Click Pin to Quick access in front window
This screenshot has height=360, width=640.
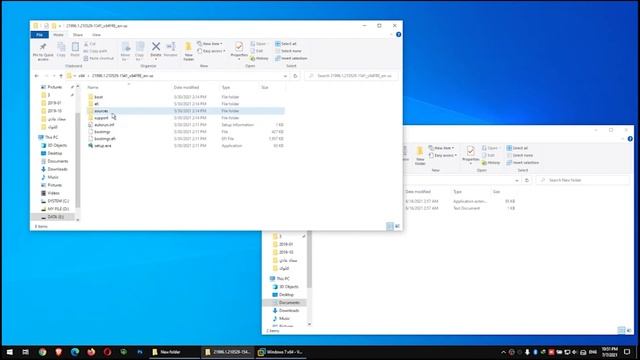43,51
